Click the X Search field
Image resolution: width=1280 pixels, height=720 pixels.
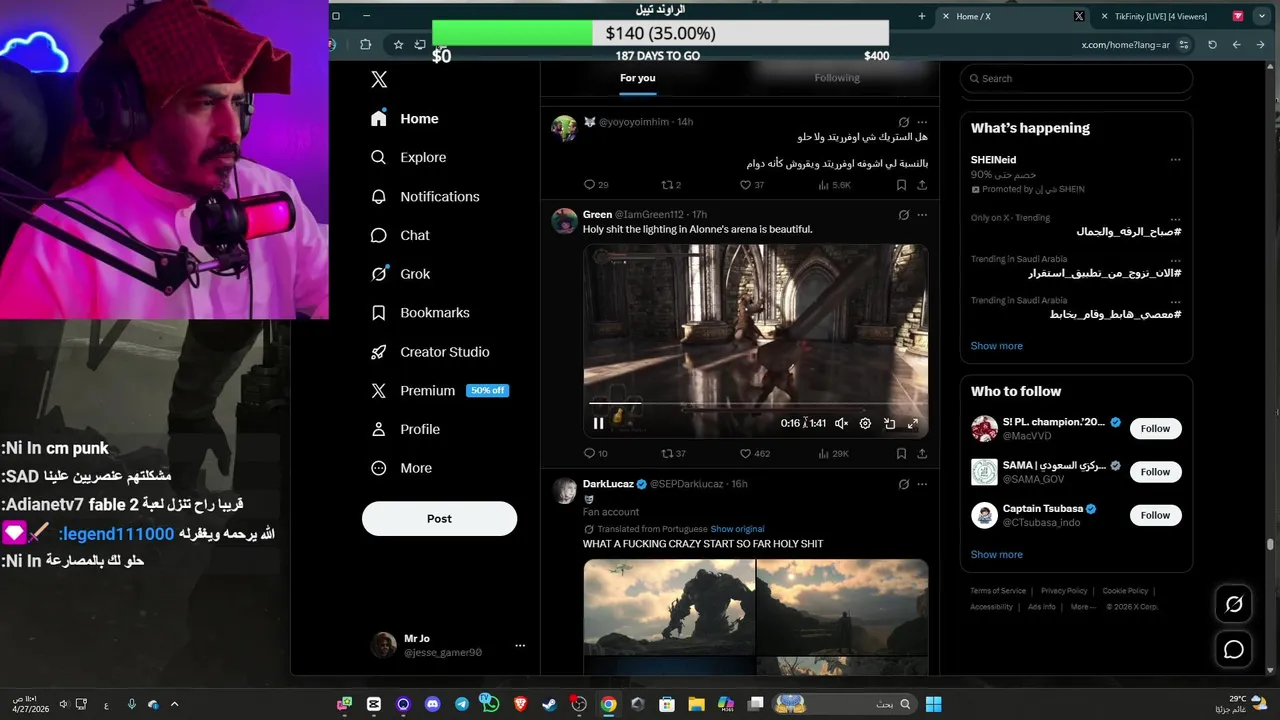coord(1076,79)
